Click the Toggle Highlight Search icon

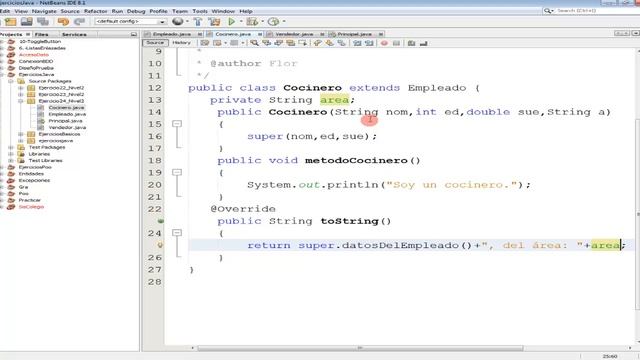pyautogui.click(x=291, y=43)
